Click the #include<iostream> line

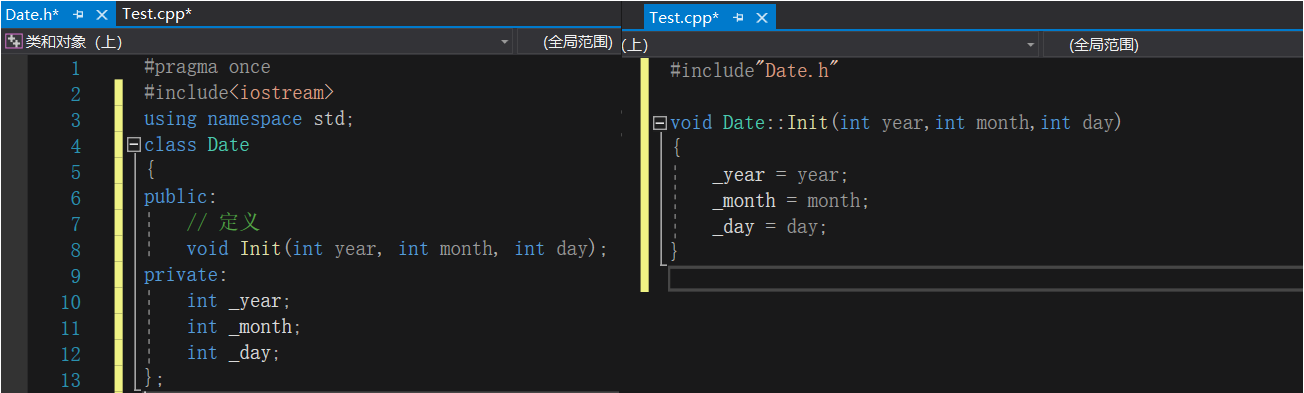(x=239, y=93)
